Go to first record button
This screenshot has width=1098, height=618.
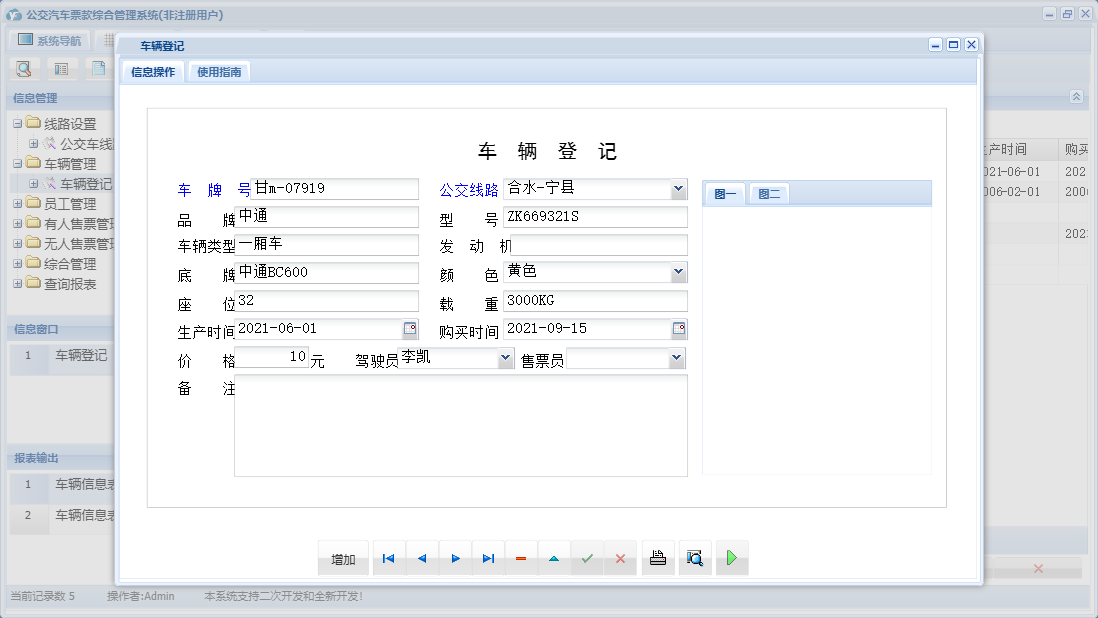pos(389,558)
